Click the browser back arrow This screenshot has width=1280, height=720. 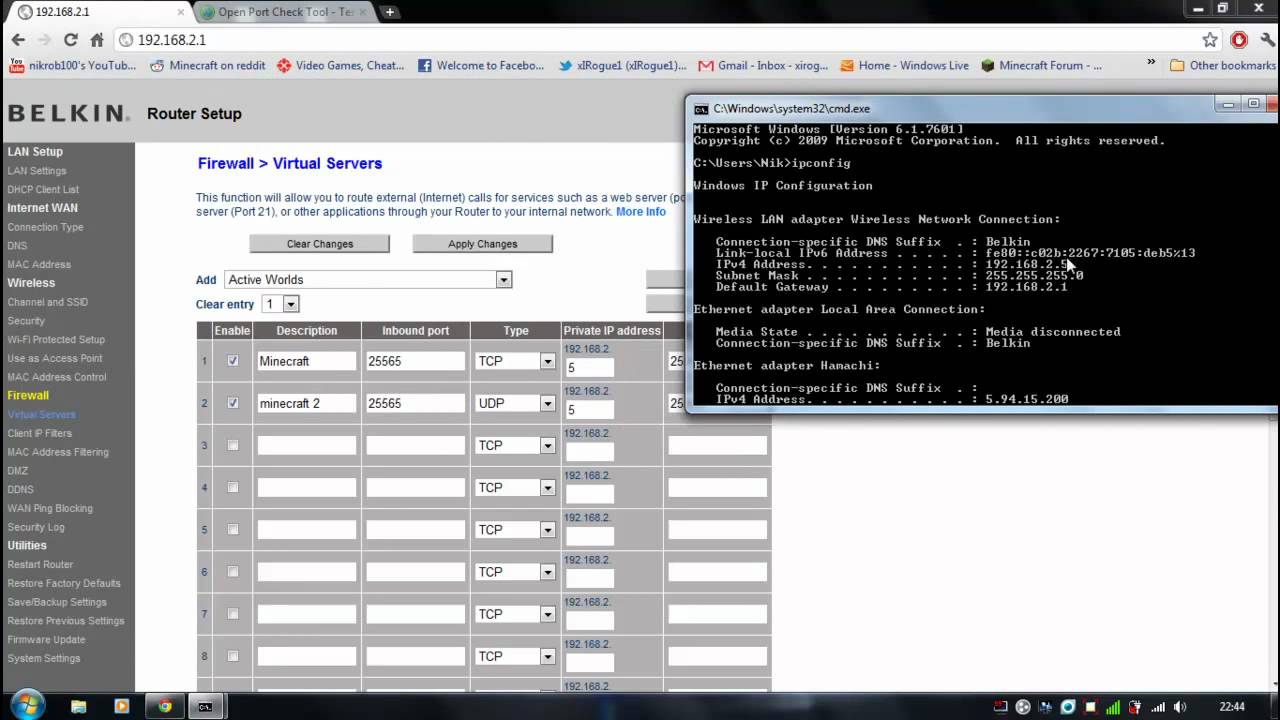18,40
